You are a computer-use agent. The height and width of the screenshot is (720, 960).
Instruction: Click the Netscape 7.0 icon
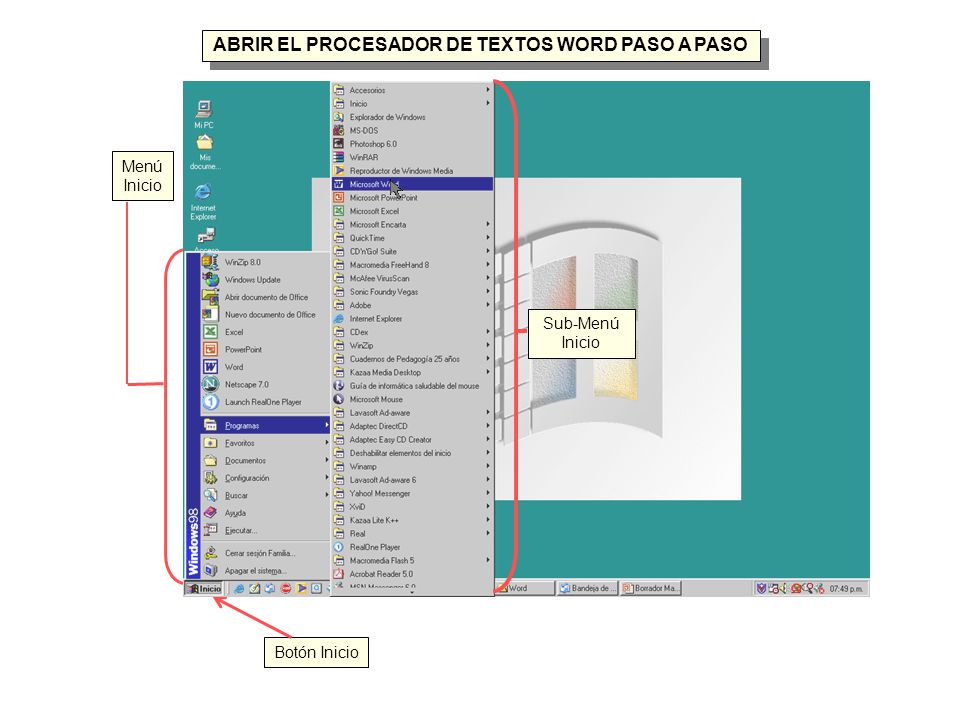tap(210, 384)
